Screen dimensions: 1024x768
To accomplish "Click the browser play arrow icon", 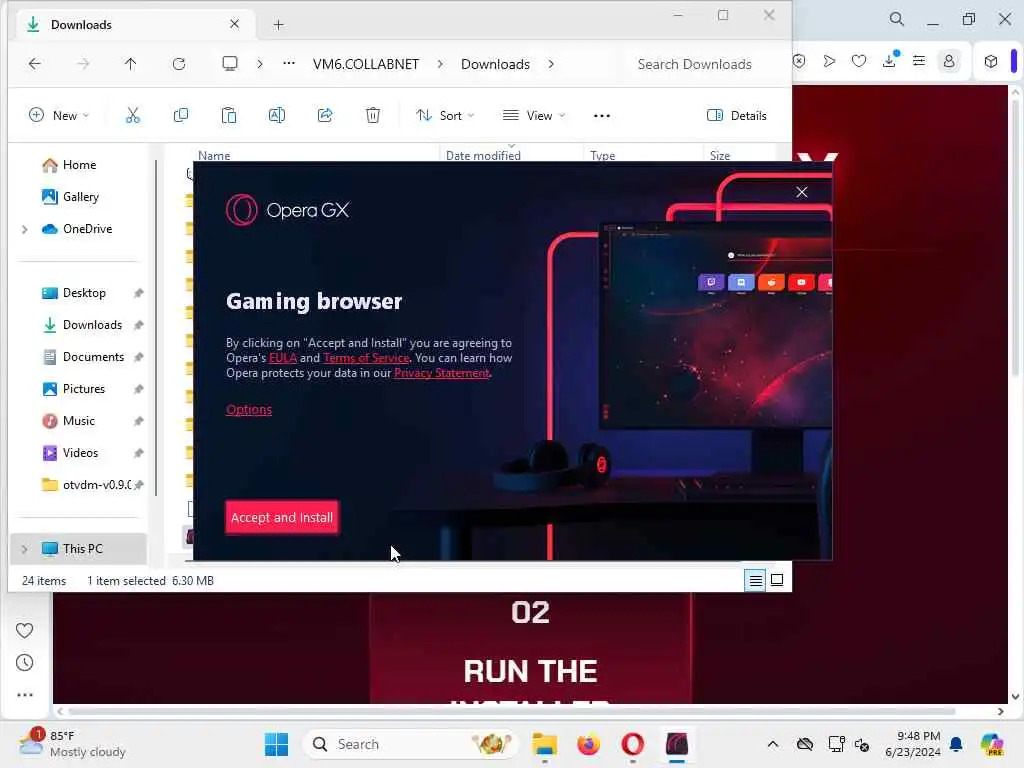I will [x=829, y=61].
